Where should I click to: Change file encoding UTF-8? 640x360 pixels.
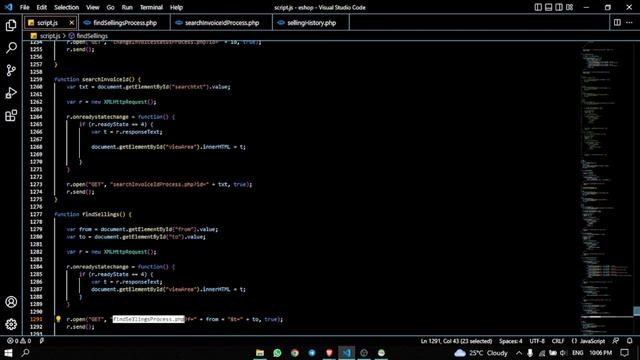pos(537,341)
